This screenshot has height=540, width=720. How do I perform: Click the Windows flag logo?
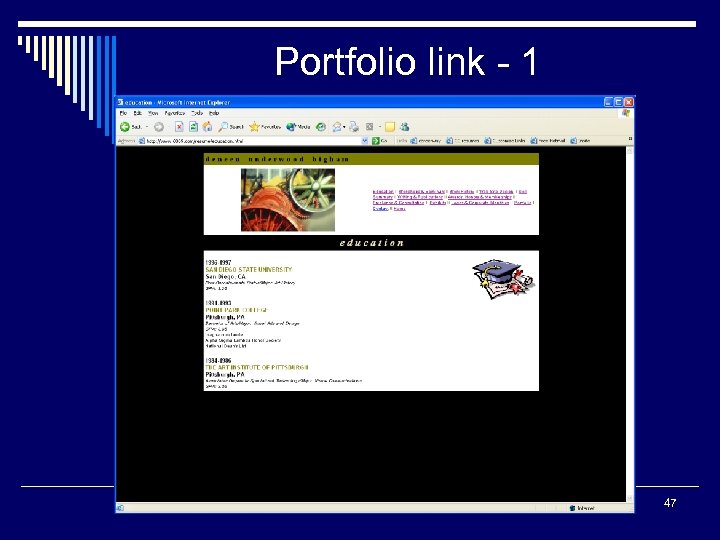coord(626,113)
